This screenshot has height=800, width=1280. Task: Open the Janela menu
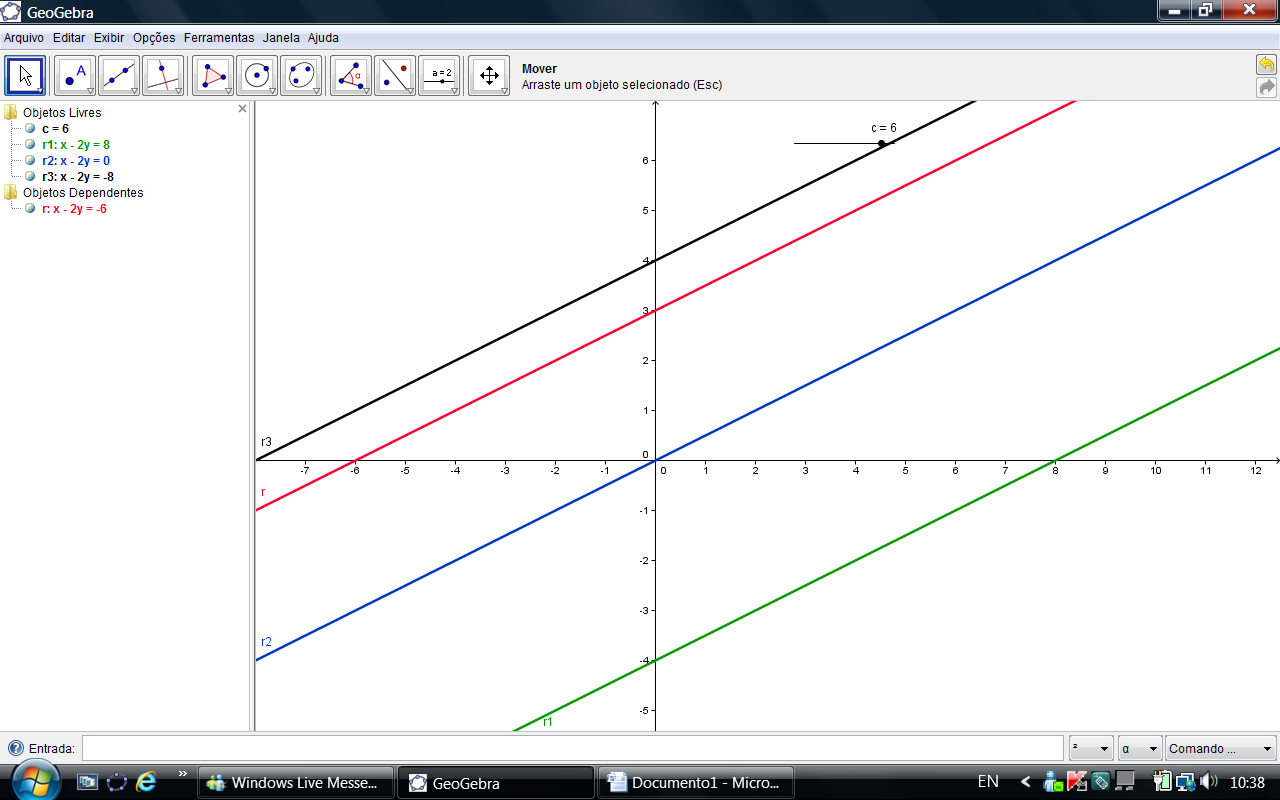pyautogui.click(x=281, y=38)
